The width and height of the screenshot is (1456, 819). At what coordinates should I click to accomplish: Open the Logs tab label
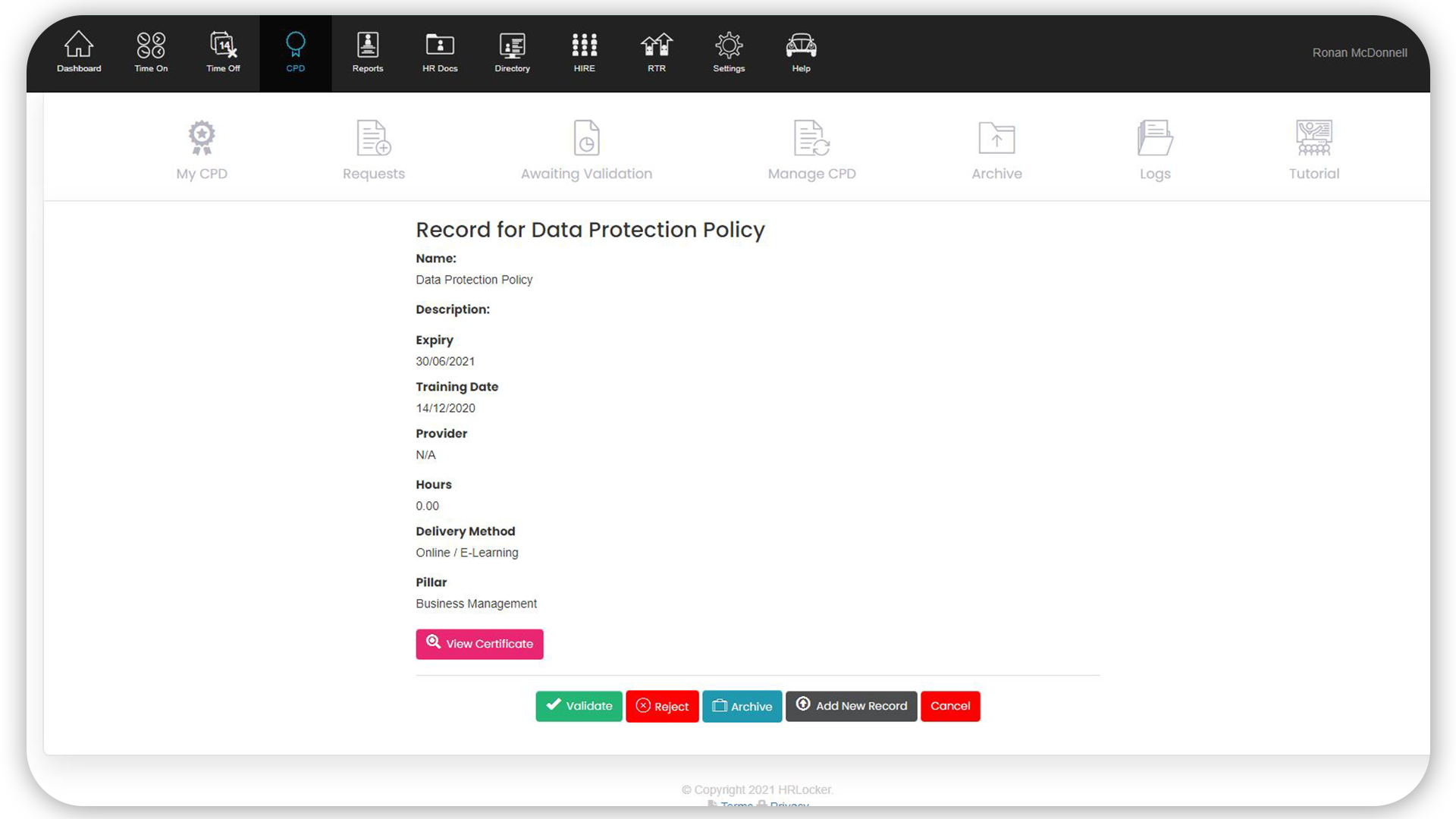tap(1155, 174)
